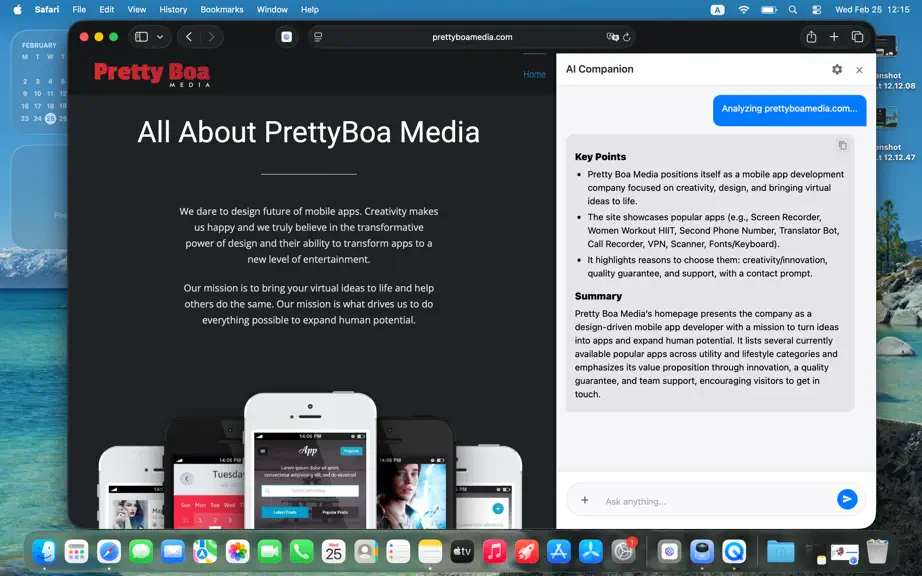The height and width of the screenshot is (576, 922).
Task: Reload the page with refresh icon
Action: pos(627,37)
